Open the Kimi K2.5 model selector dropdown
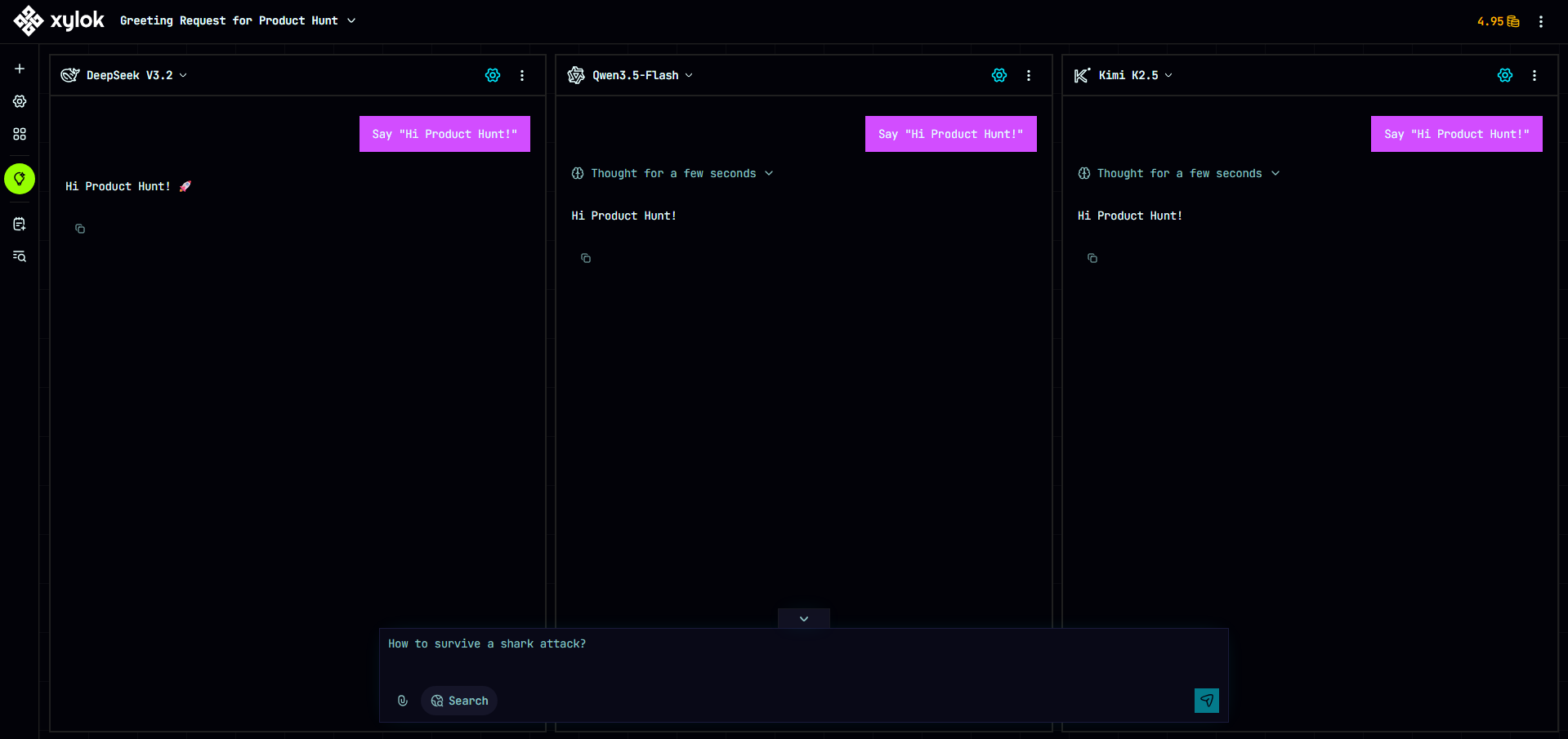This screenshot has height=739, width=1568. tap(1168, 75)
